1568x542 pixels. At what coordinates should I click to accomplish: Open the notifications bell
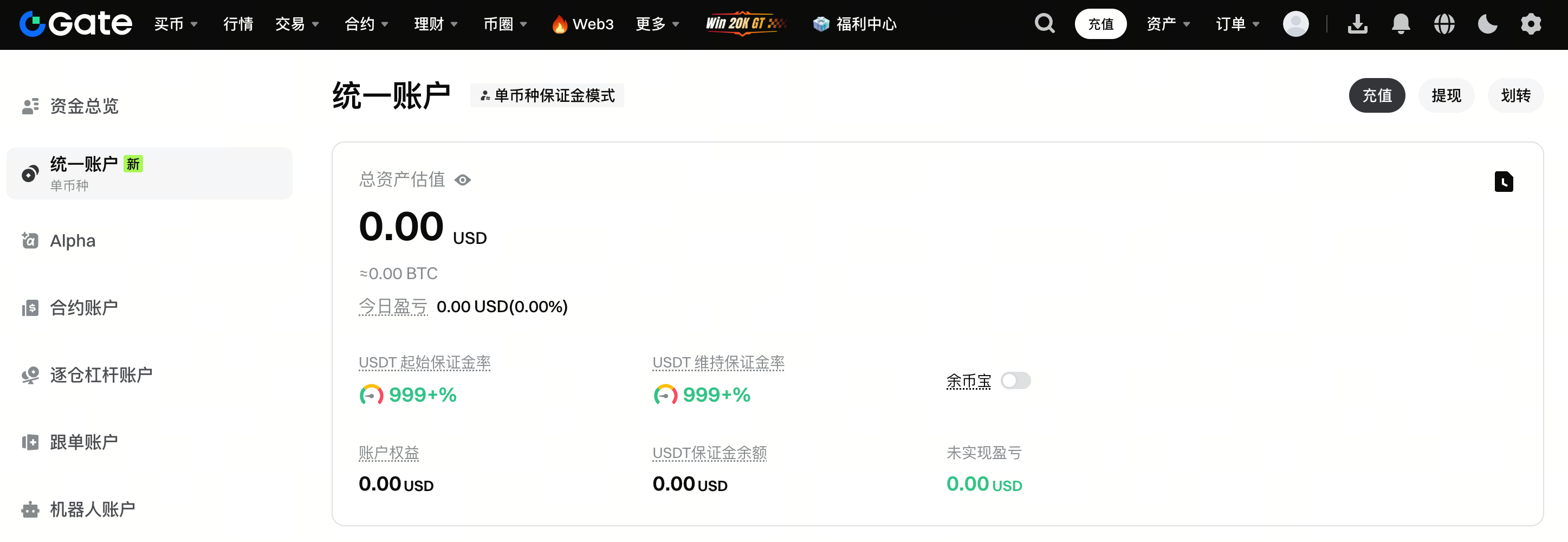1401,24
